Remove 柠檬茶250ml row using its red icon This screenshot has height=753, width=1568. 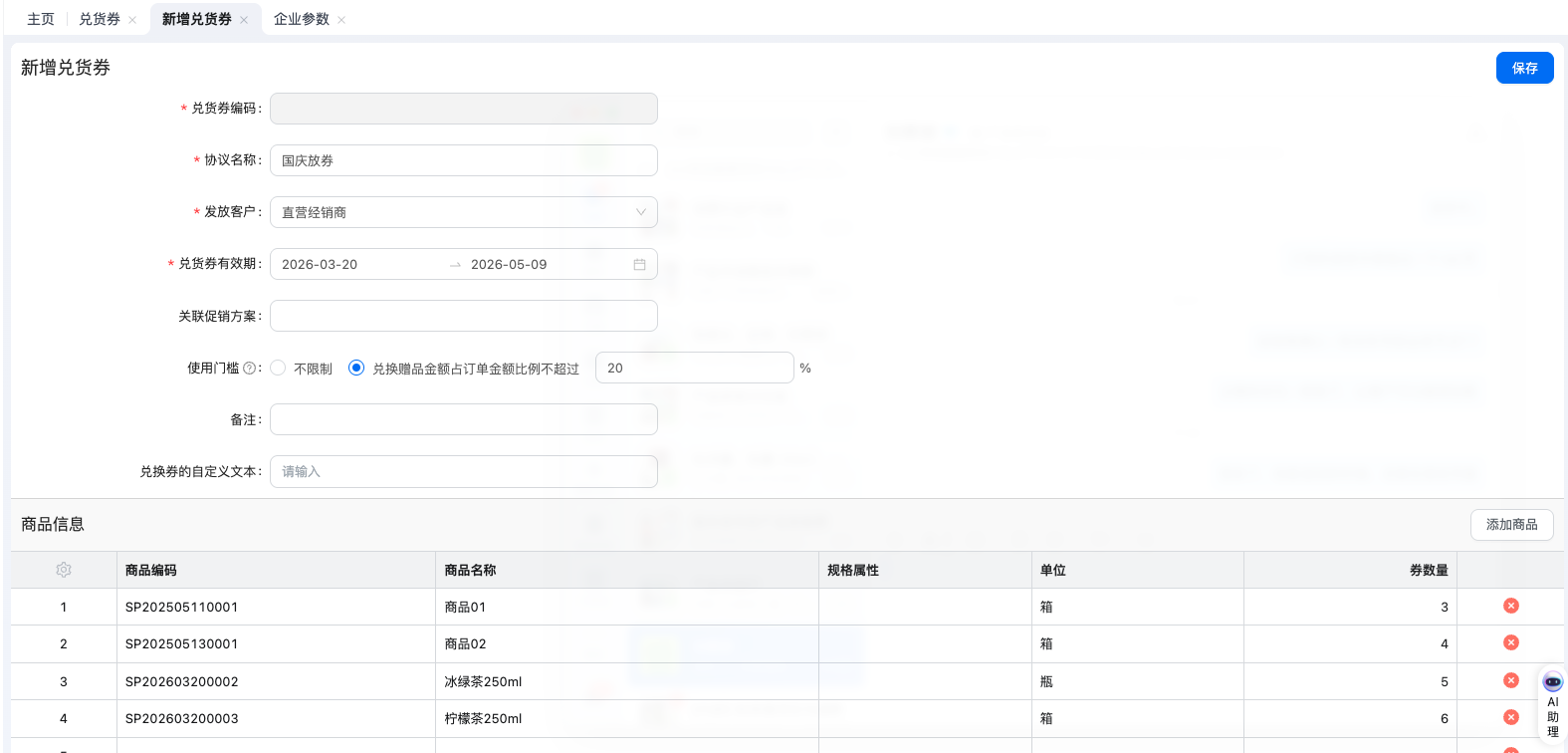pos(1510,717)
